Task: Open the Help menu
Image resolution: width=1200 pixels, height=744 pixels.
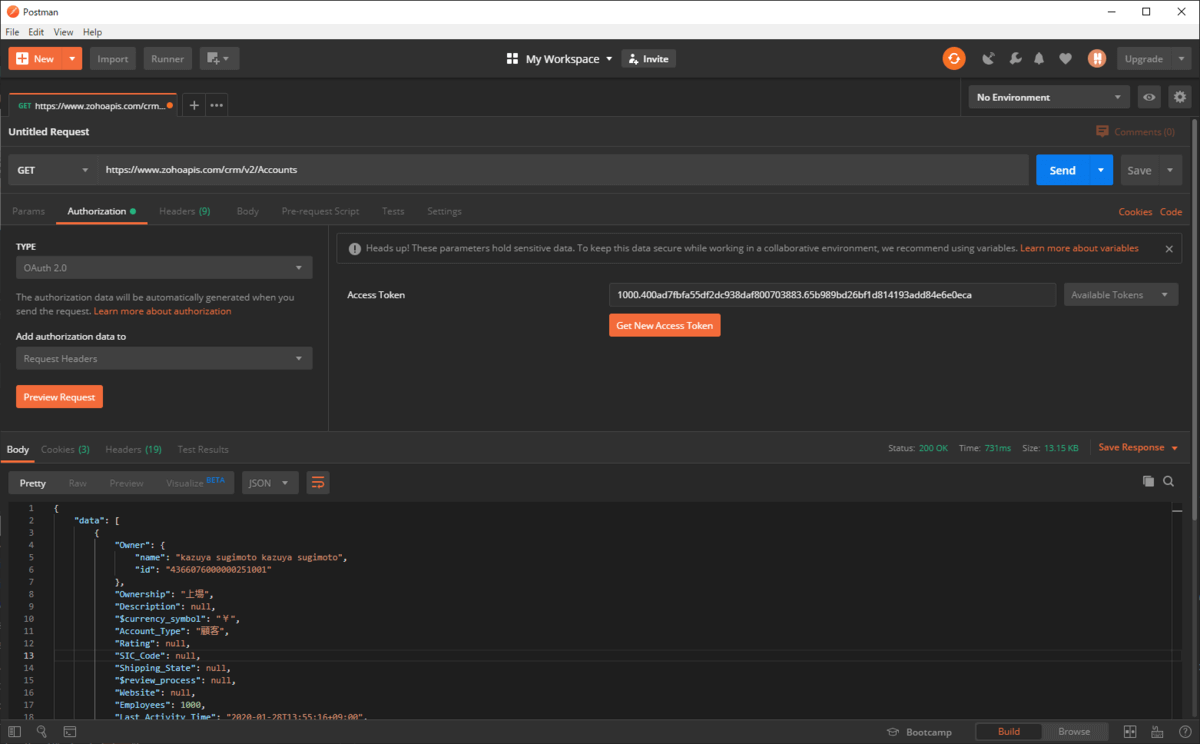Action: [92, 32]
